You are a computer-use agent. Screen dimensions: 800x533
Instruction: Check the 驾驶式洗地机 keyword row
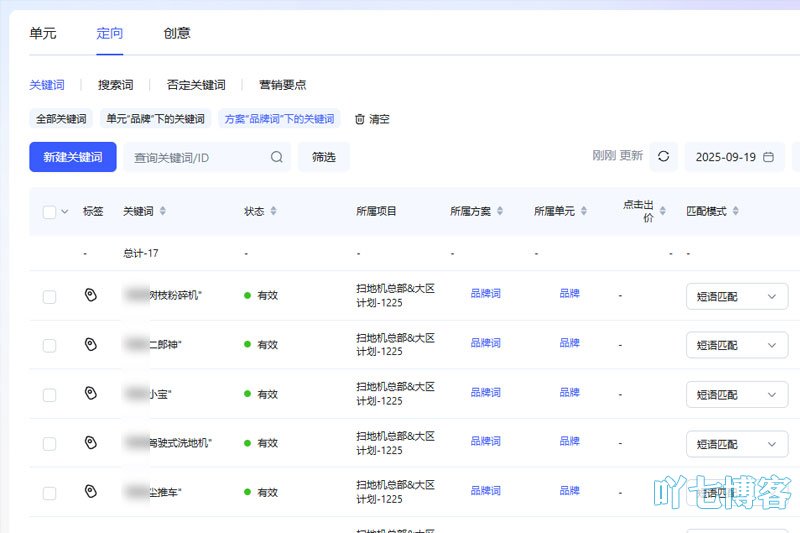pyautogui.click(x=49, y=444)
